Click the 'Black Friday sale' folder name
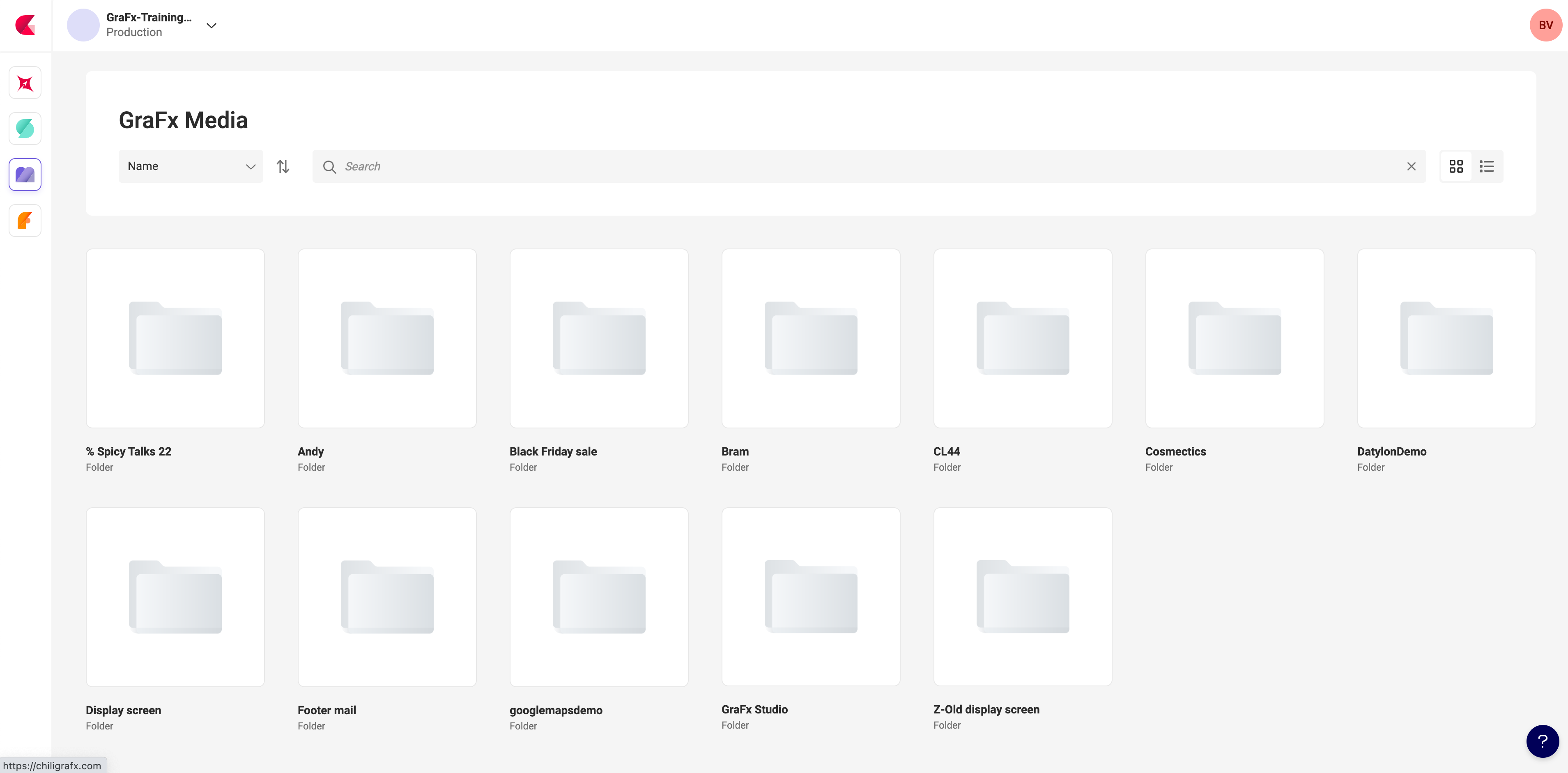1568x773 pixels. (553, 452)
